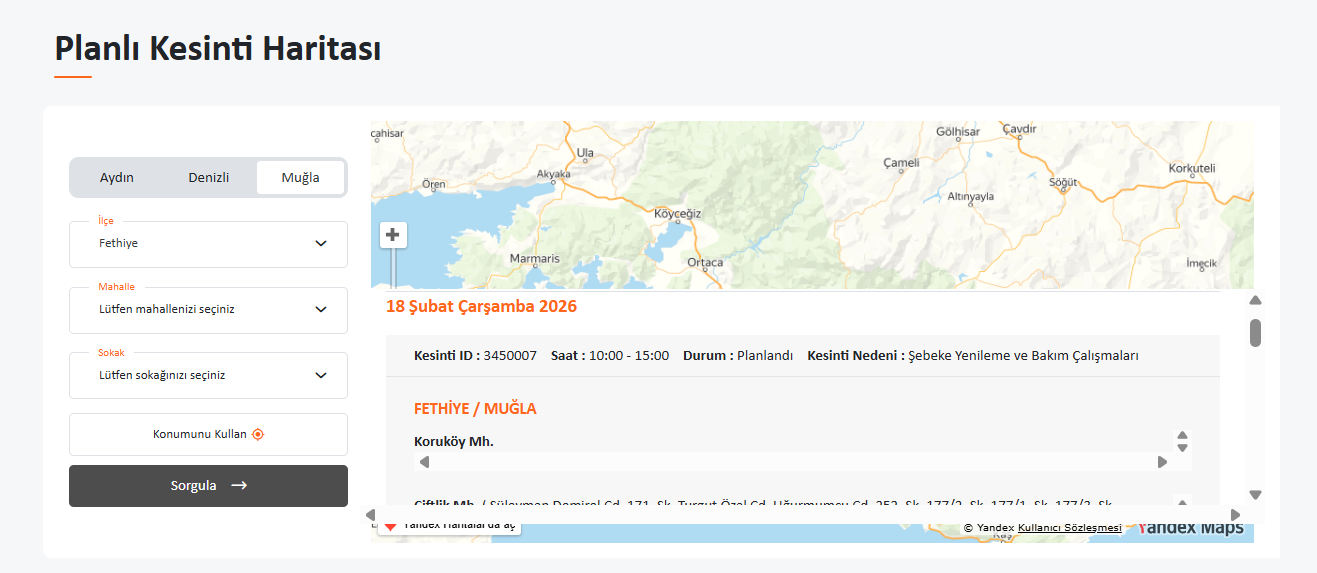Select the Muğla province tab
This screenshot has width=1317, height=573.
pyautogui.click(x=301, y=178)
